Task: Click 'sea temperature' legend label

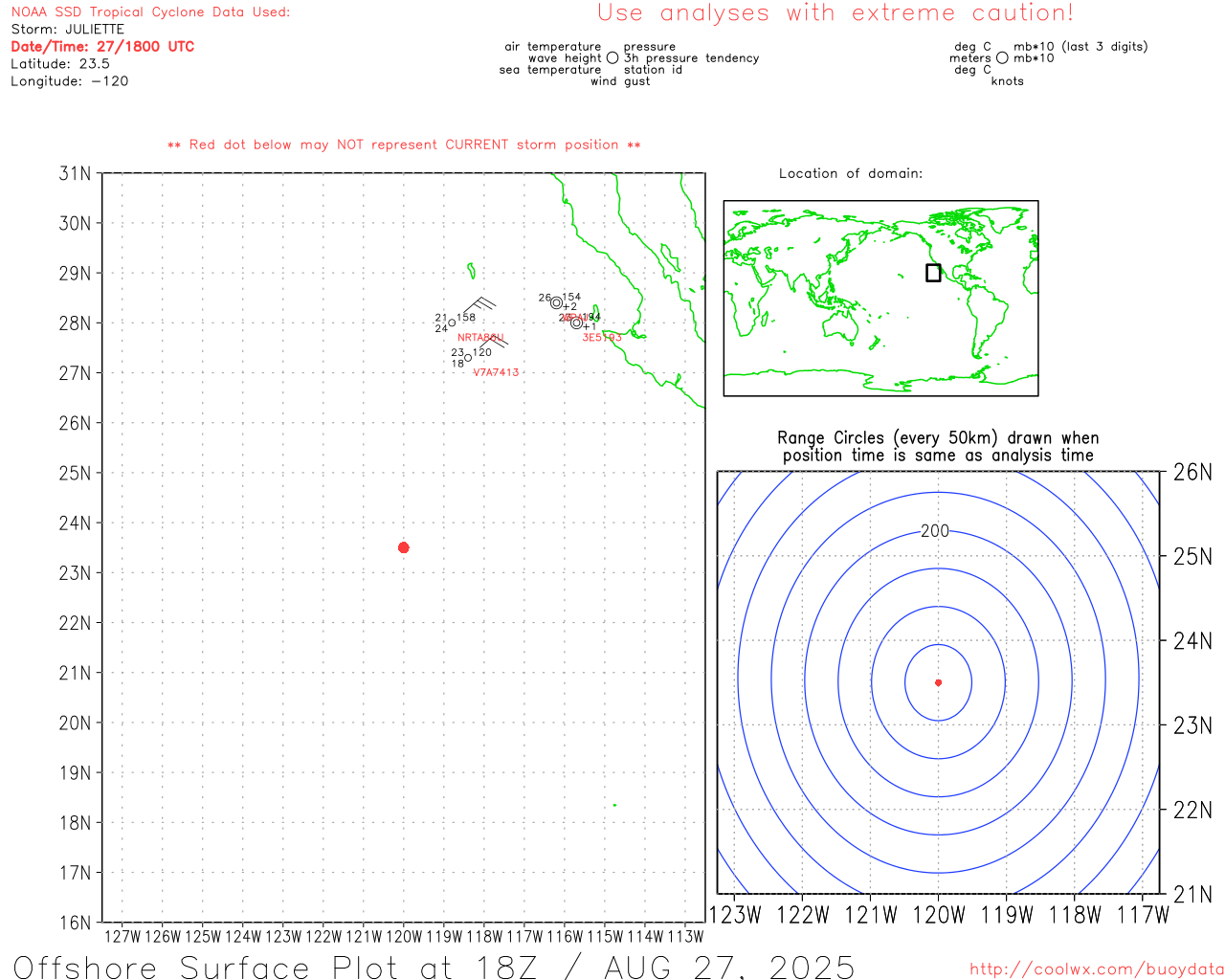Action: pos(550,69)
